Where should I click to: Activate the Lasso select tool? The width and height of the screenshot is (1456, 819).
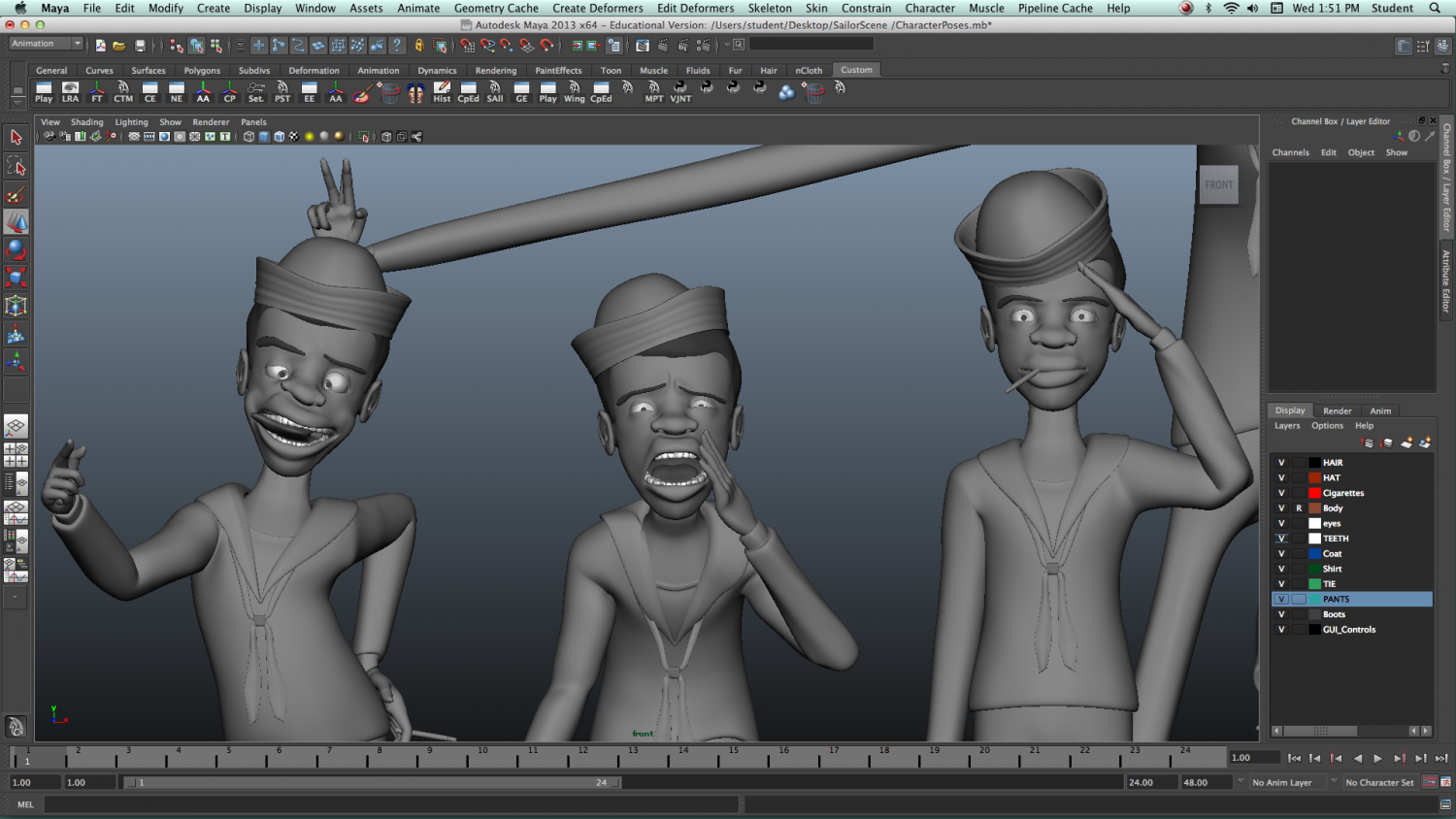point(16,166)
